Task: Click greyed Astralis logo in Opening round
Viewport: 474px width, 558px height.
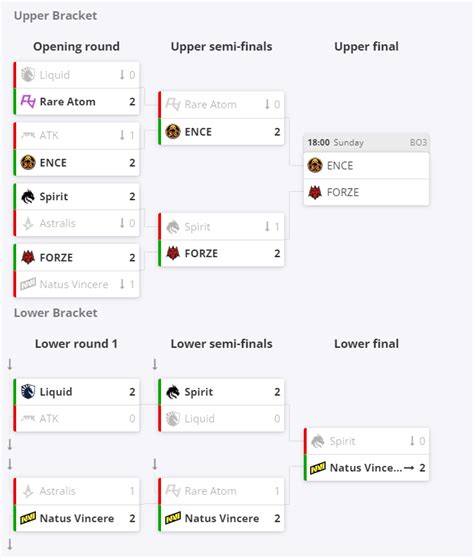Action: pyautogui.click(x=28, y=223)
